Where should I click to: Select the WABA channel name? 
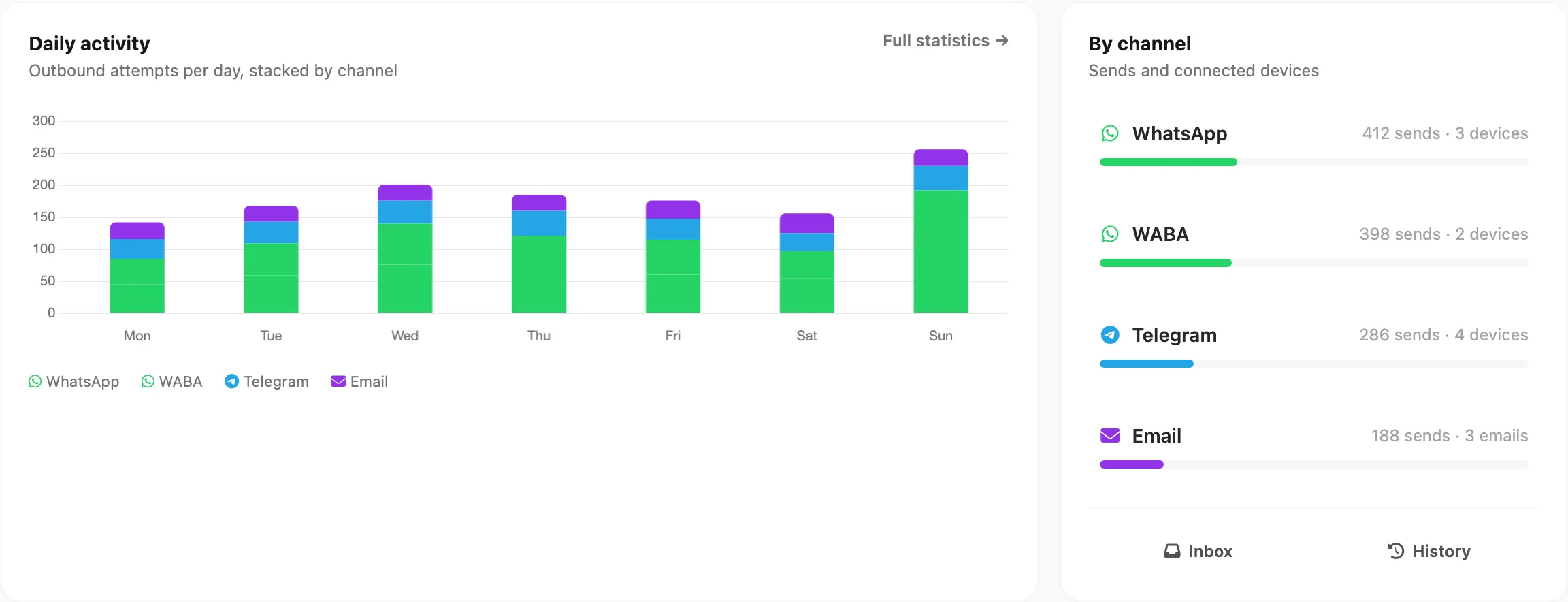[x=1160, y=234]
